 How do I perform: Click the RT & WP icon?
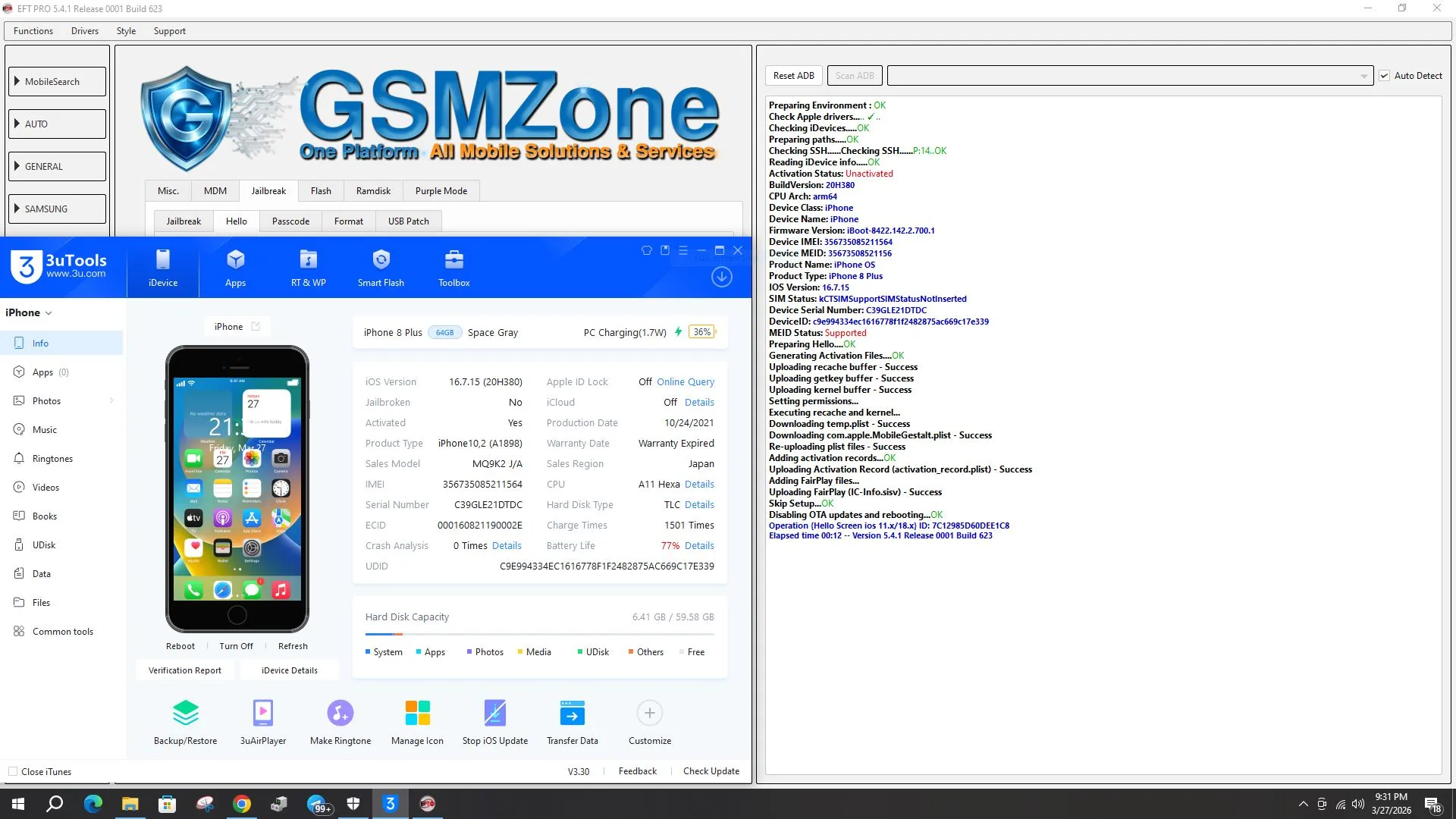click(308, 261)
